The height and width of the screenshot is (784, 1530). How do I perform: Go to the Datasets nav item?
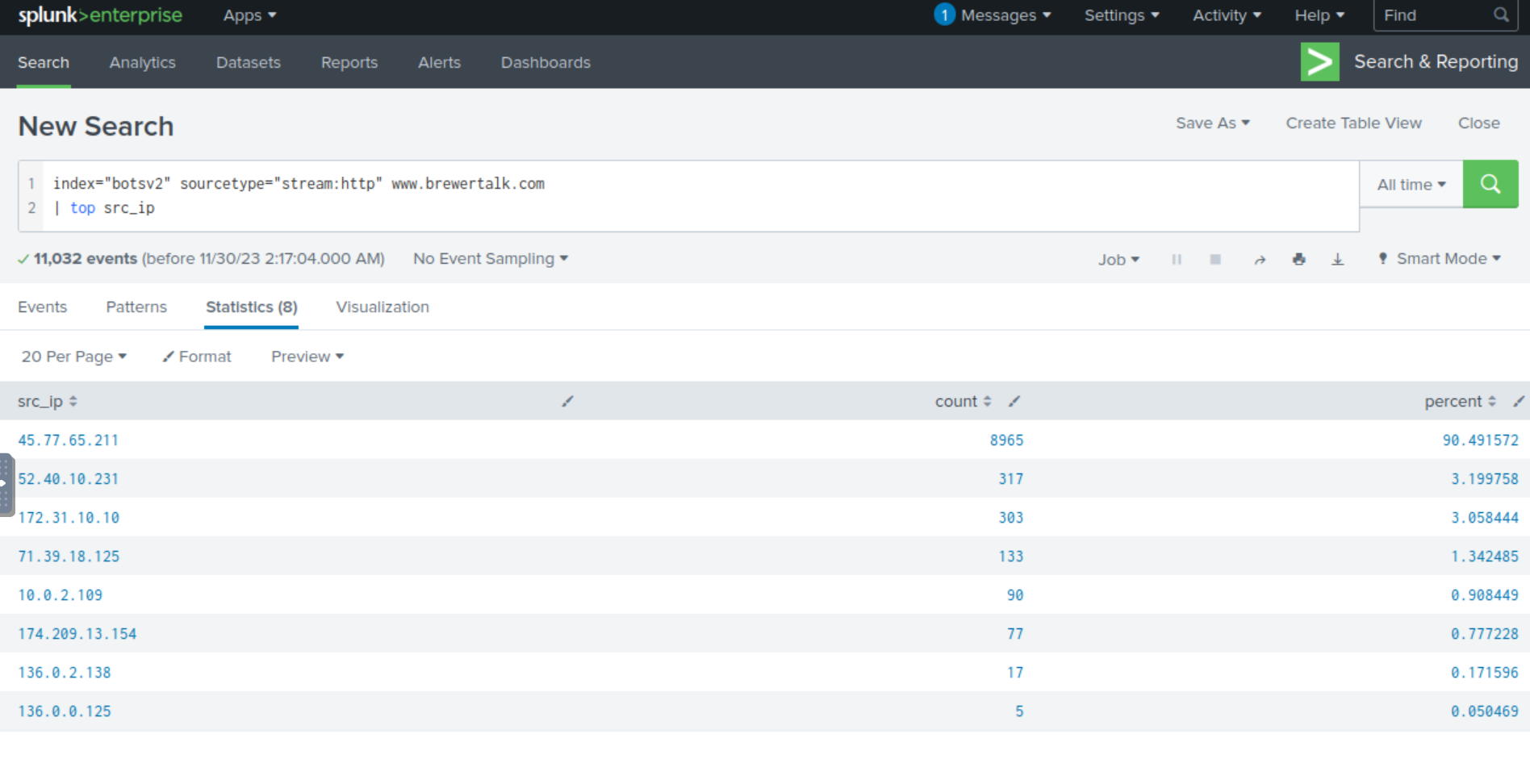248,62
